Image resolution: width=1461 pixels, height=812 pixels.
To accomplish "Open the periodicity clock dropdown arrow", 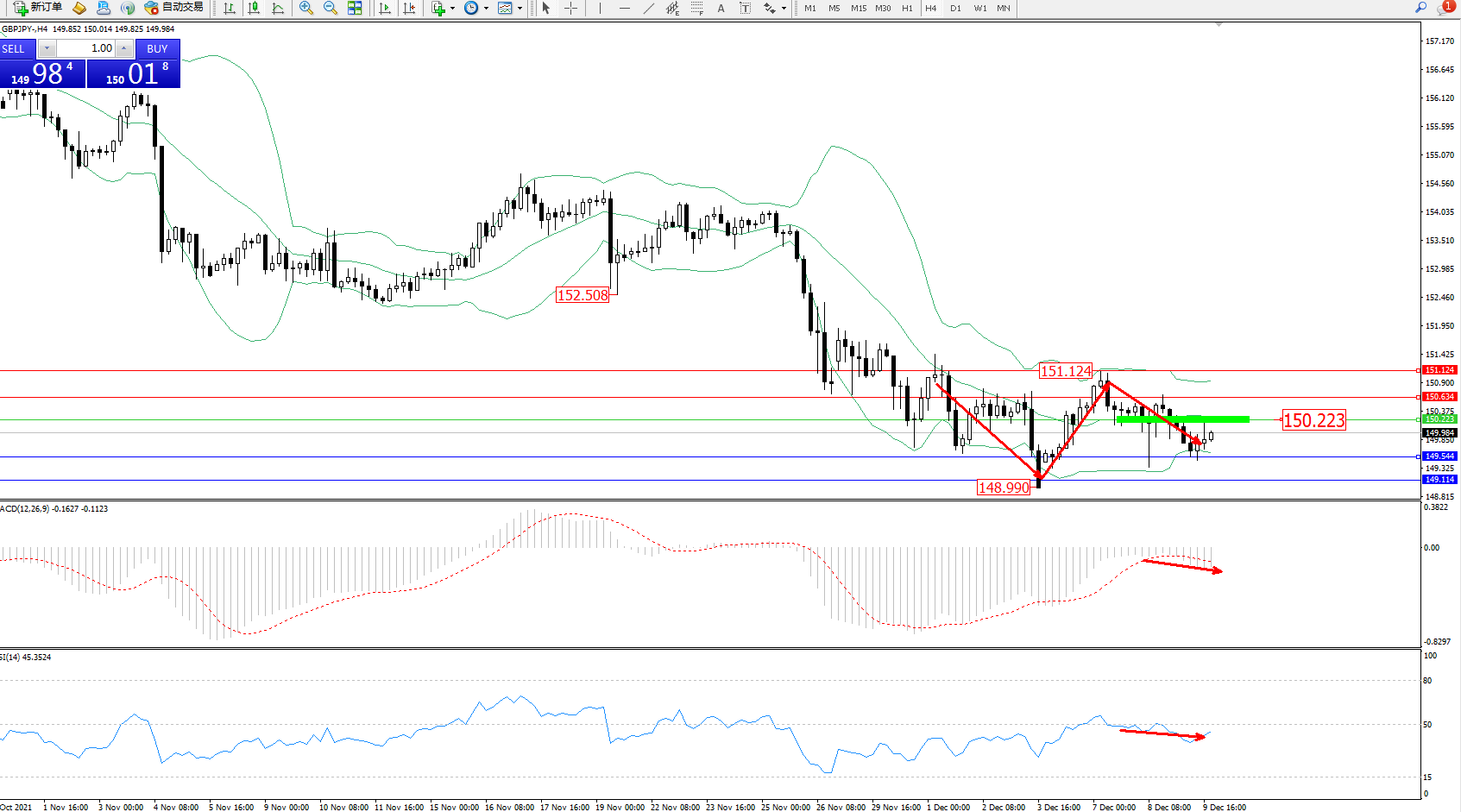I will point(486,9).
